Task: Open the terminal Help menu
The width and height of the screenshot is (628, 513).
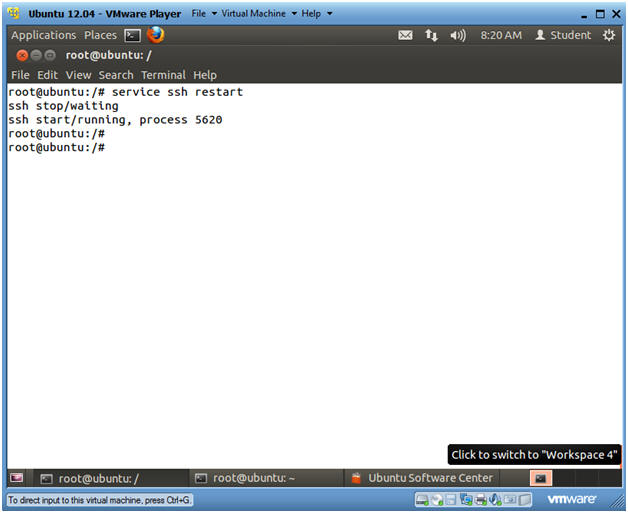Action: click(205, 75)
